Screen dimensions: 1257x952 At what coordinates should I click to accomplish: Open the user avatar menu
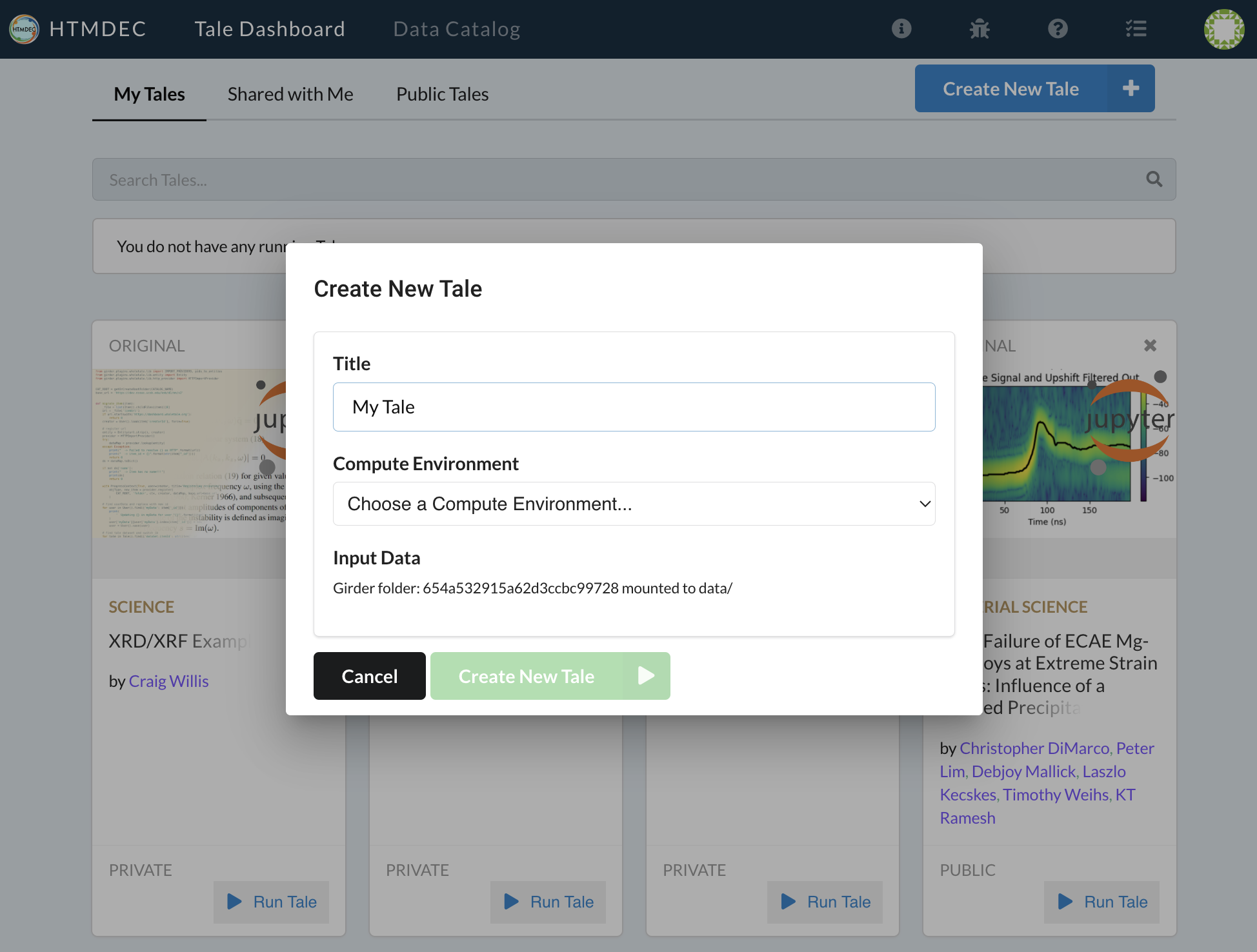point(1223,29)
